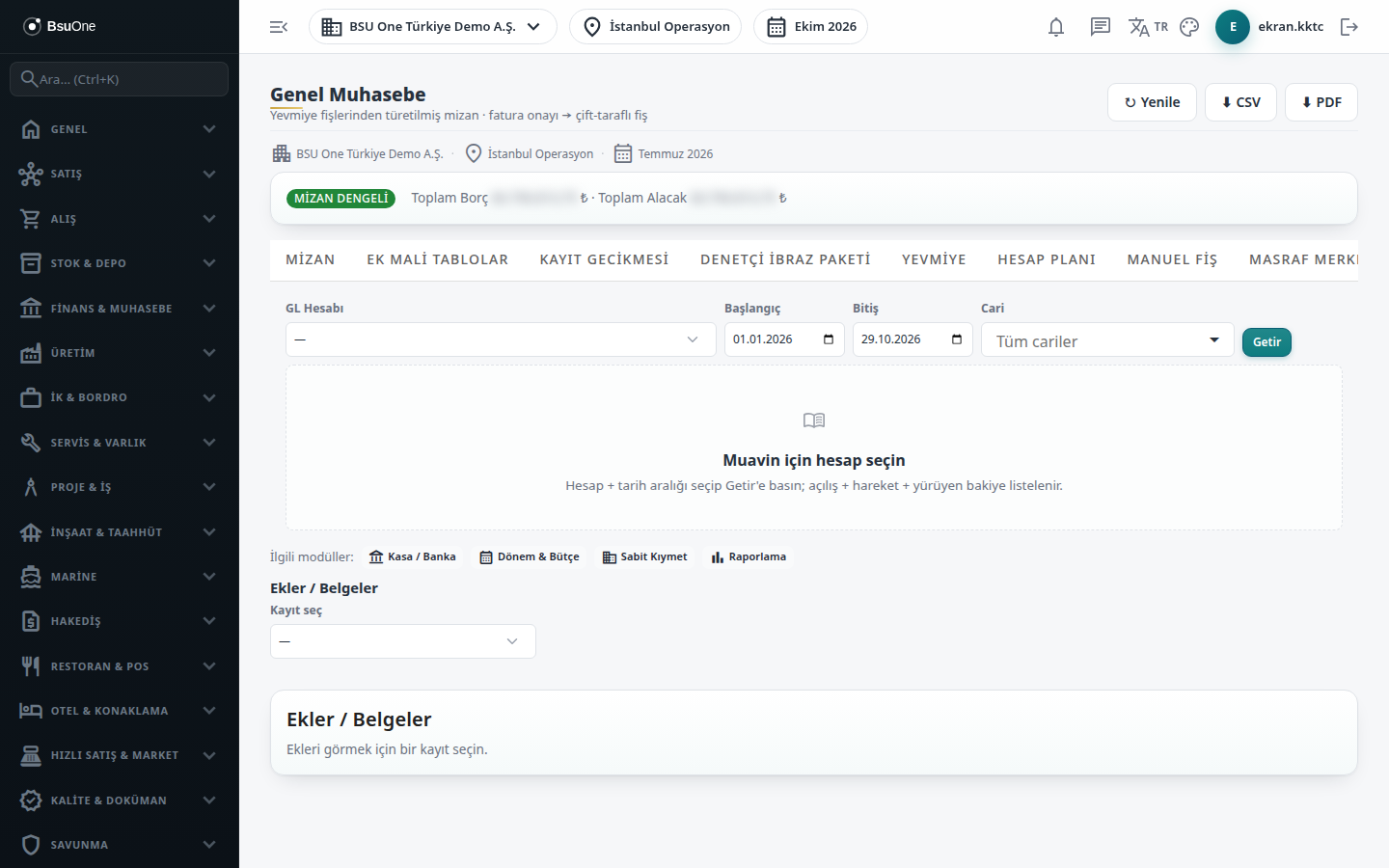Viewport: 1389px width, 868px height.
Task: Open the Tüm cariler dropdown
Action: [x=1107, y=339]
